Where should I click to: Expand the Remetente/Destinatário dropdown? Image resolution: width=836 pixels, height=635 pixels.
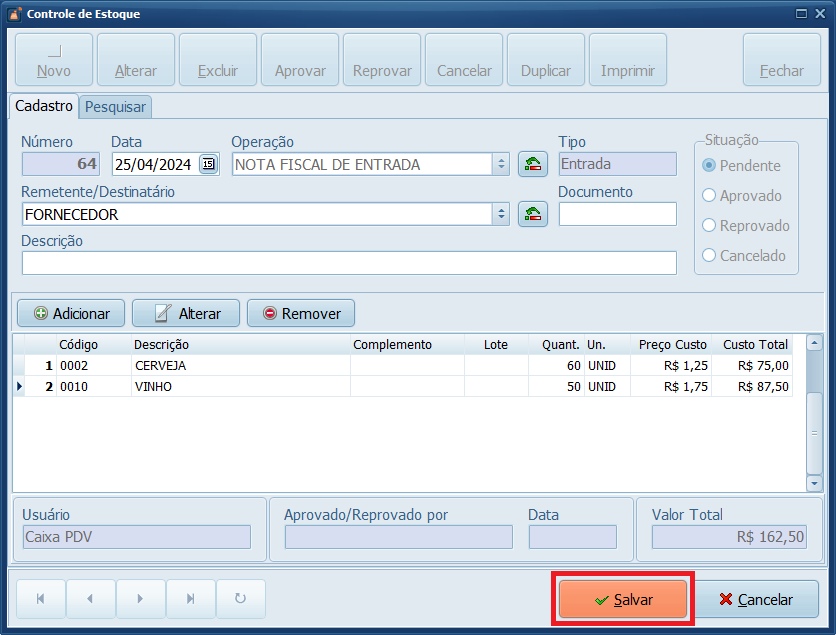500,213
